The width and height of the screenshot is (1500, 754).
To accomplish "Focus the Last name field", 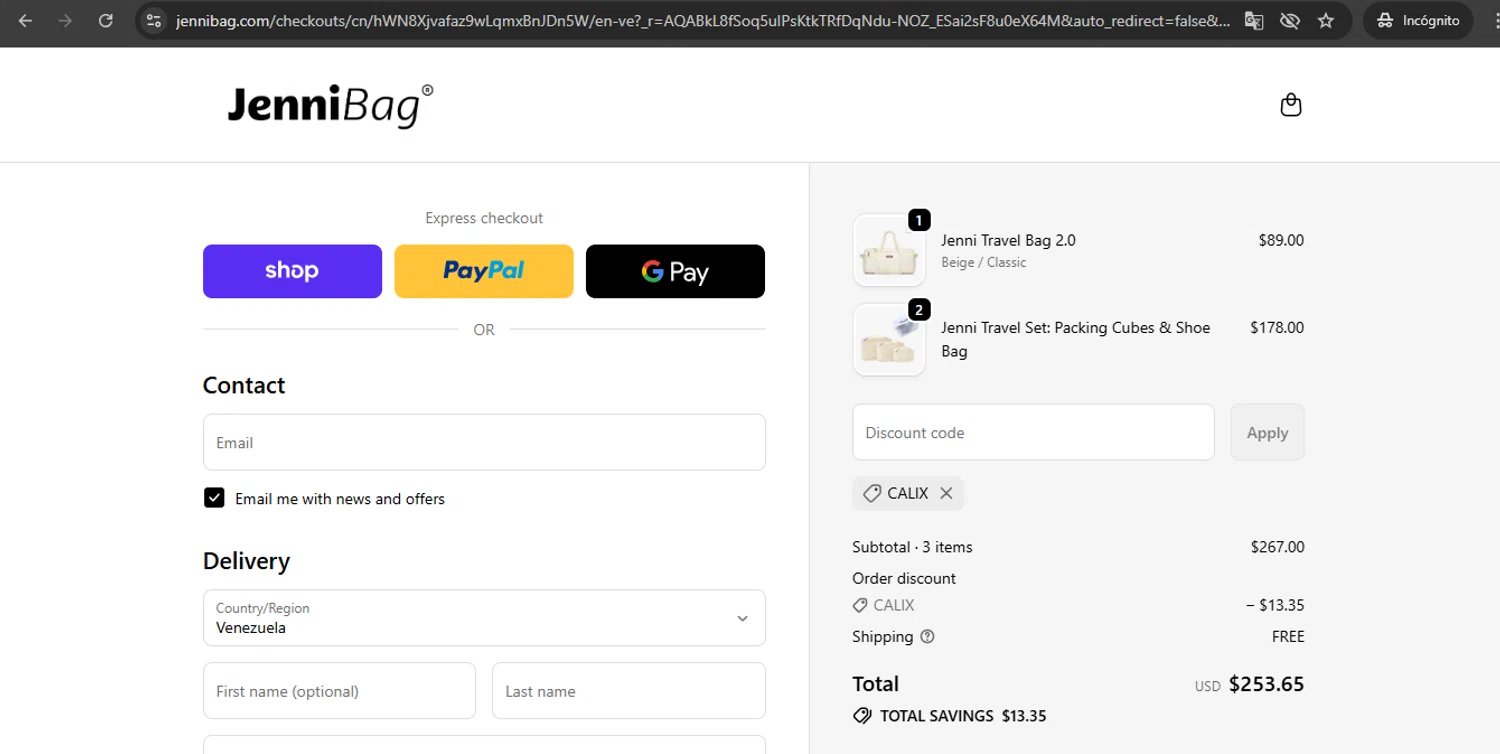I will 629,691.
